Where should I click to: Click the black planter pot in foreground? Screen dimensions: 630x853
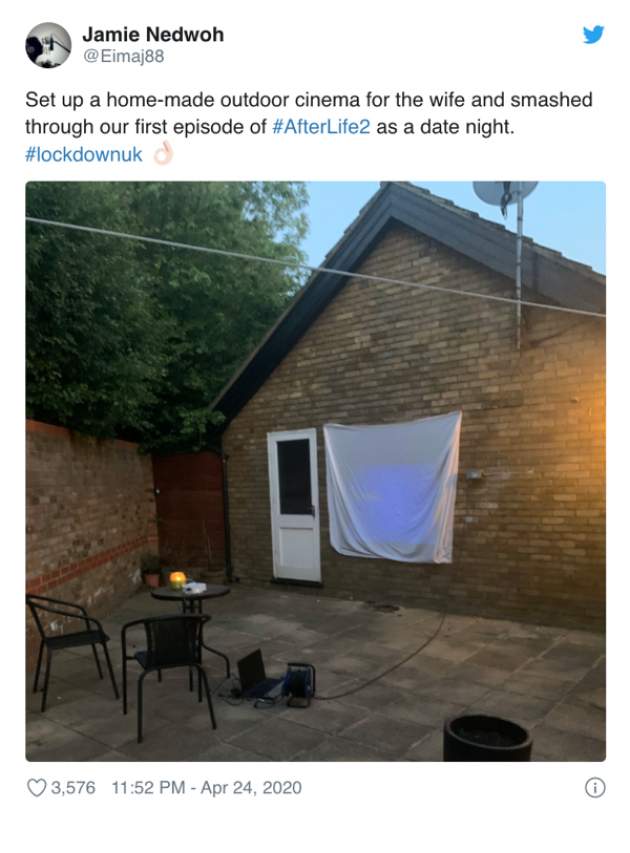point(487,738)
